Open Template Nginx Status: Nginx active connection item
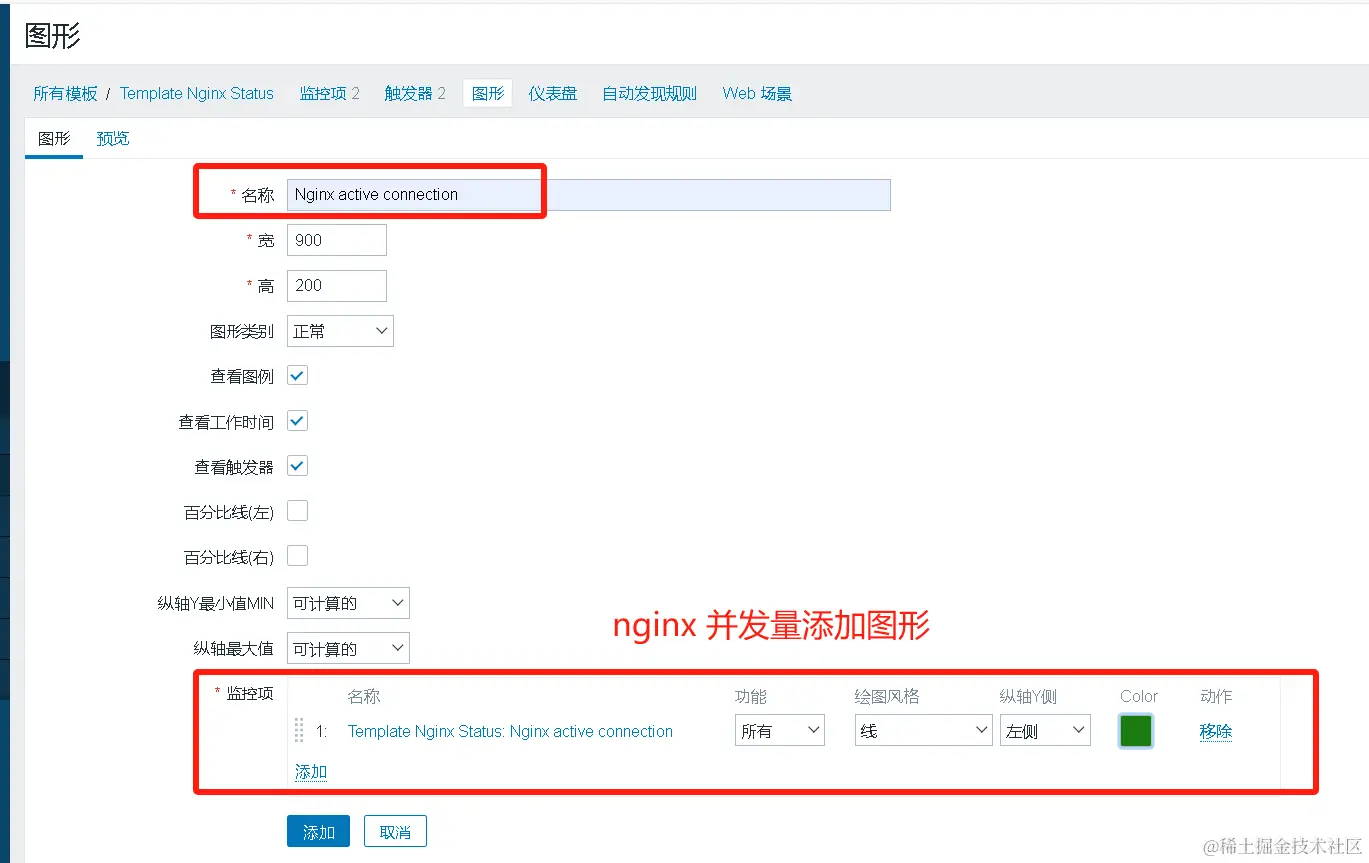 click(x=510, y=731)
